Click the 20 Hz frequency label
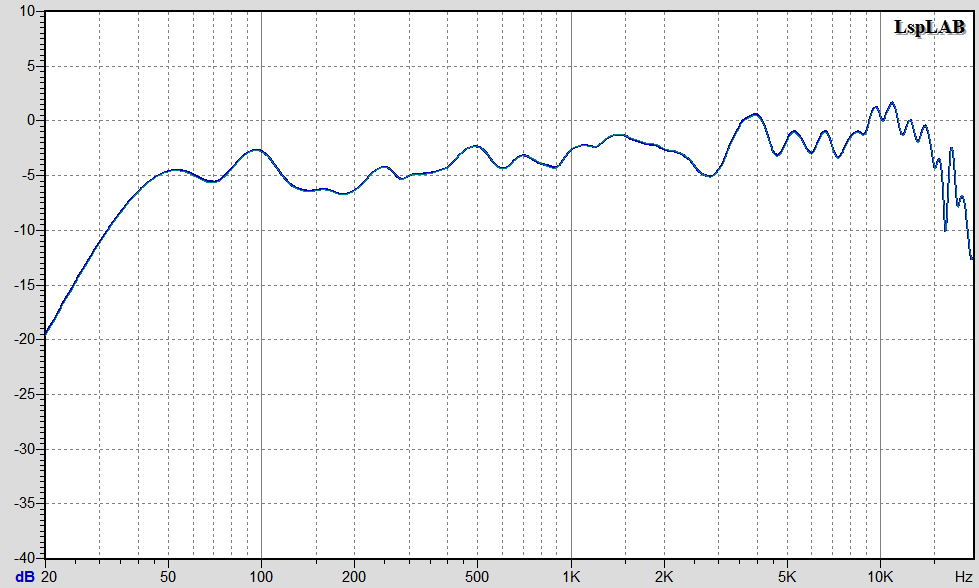Screen dimensions: 979x588 pyautogui.click(x=49, y=577)
